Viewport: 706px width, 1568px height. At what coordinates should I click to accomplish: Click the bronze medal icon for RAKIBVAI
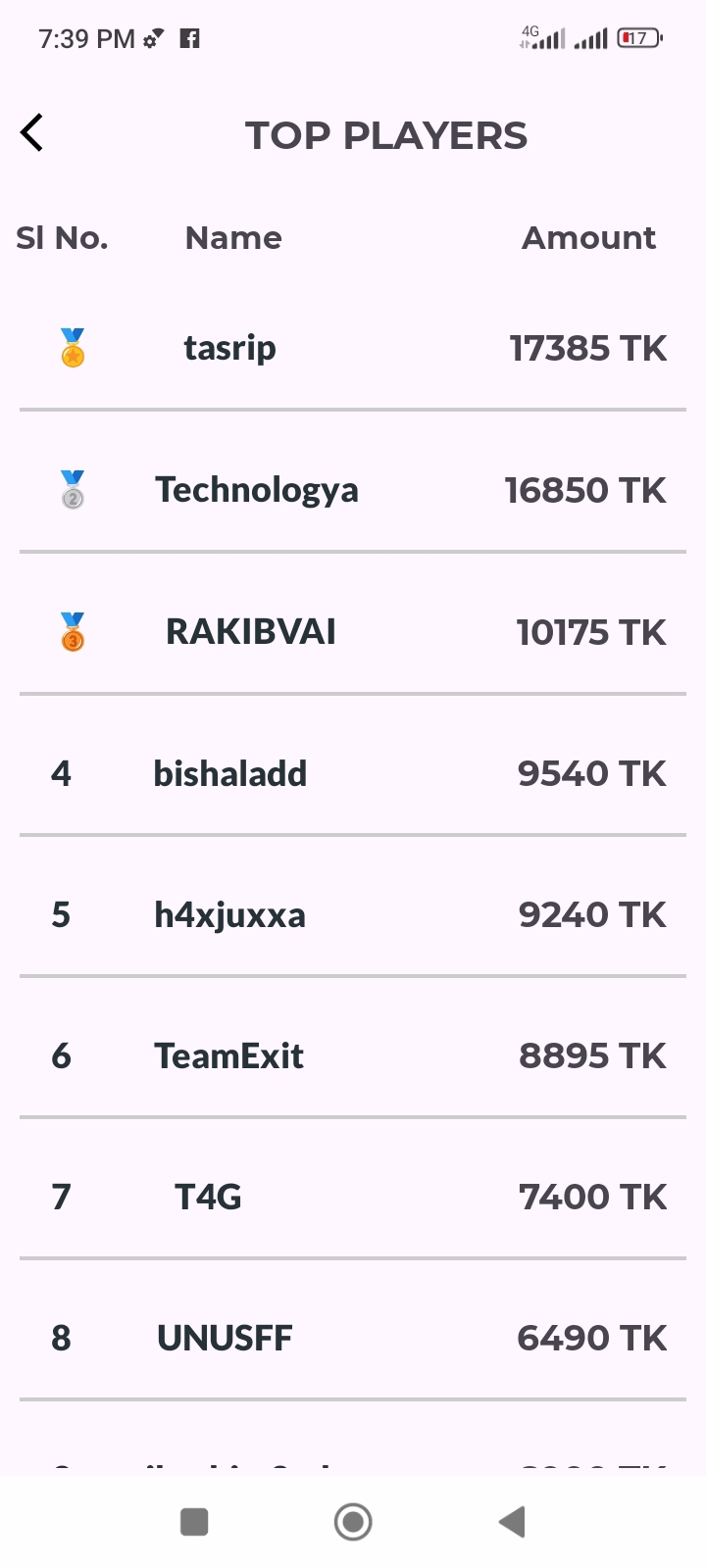(73, 632)
